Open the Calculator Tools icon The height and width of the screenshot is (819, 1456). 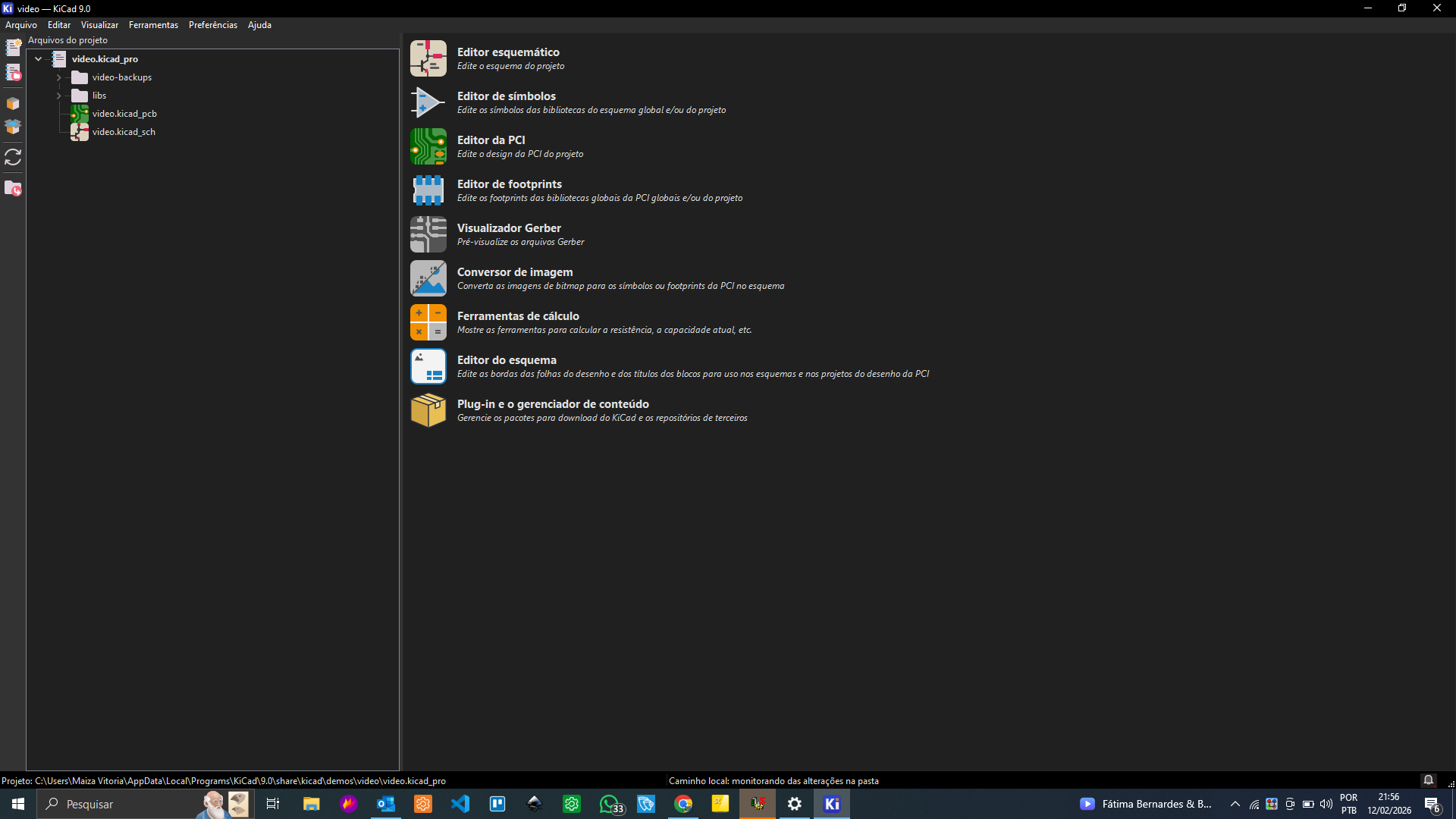click(x=428, y=322)
